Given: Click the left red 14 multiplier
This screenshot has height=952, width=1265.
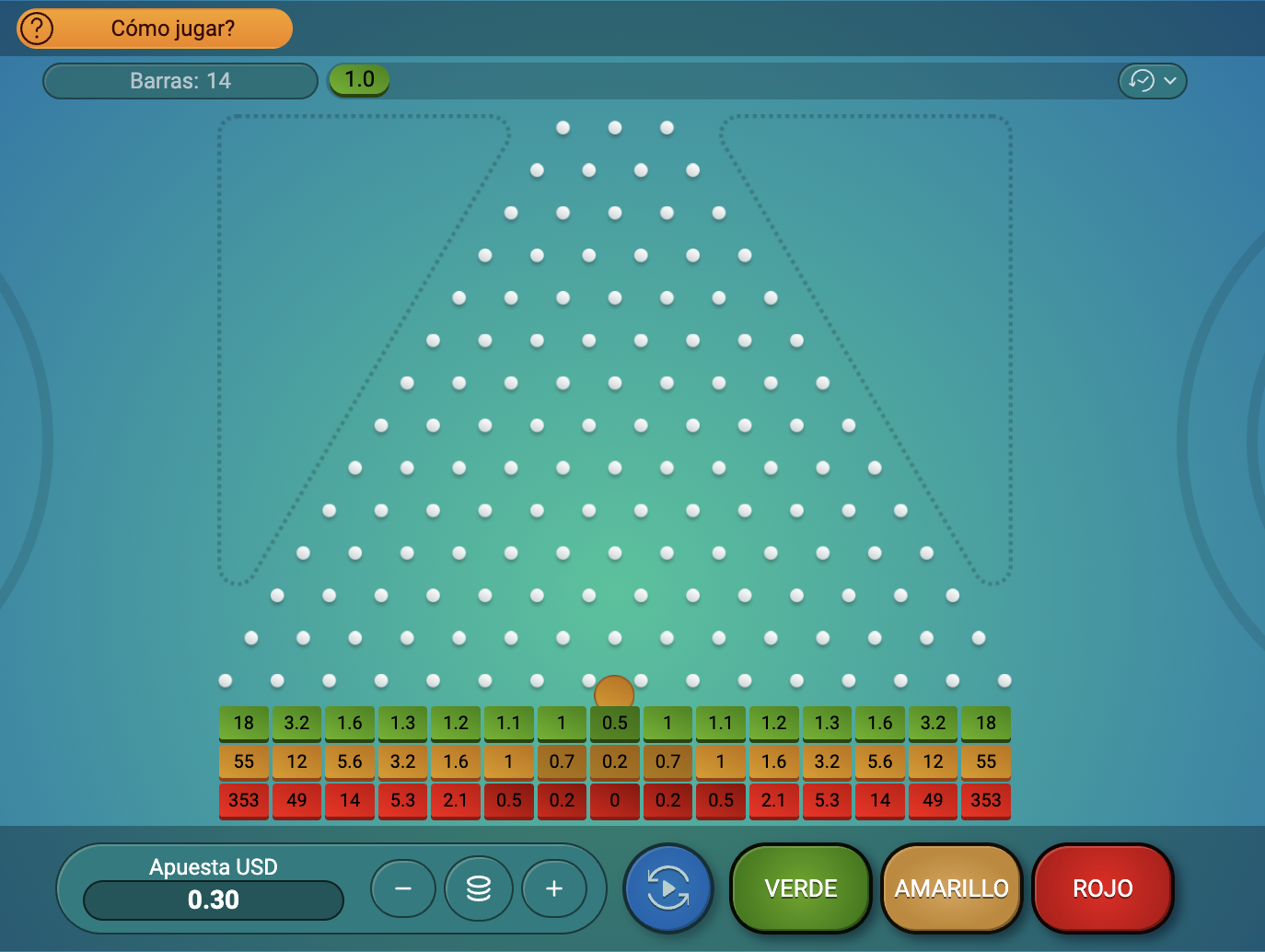Looking at the screenshot, I should tap(350, 801).
